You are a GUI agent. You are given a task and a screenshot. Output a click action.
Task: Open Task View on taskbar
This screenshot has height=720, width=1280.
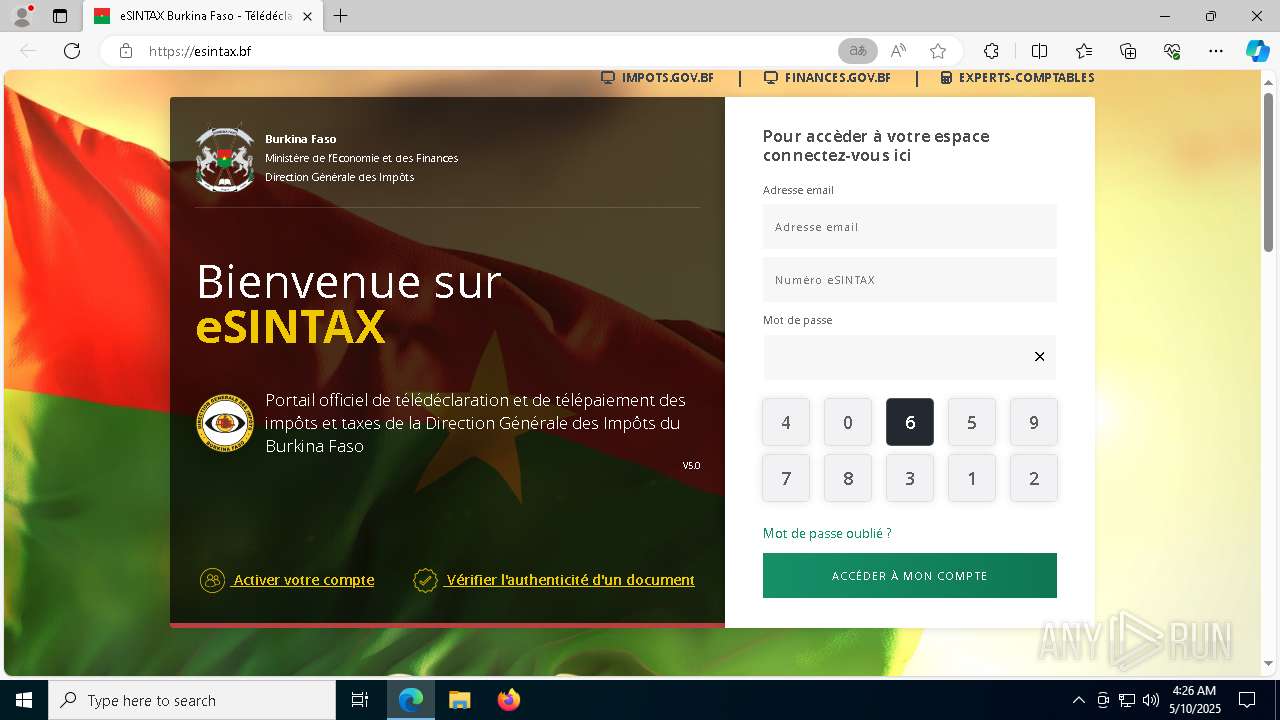point(360,700)
